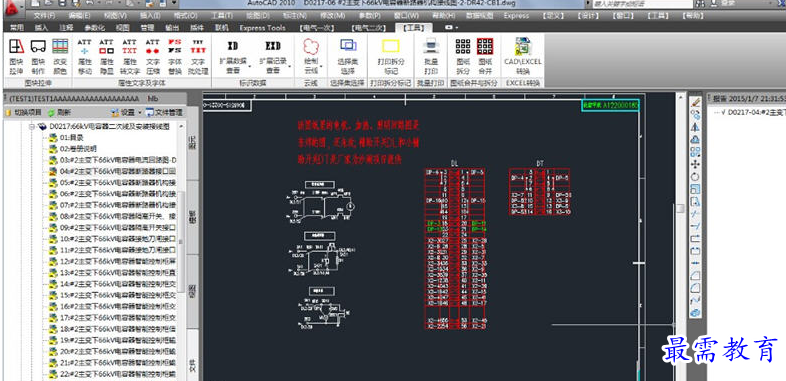Select the 绘制云线 revision cloud tool
786x381 pixels.
(x=311, y=56)
